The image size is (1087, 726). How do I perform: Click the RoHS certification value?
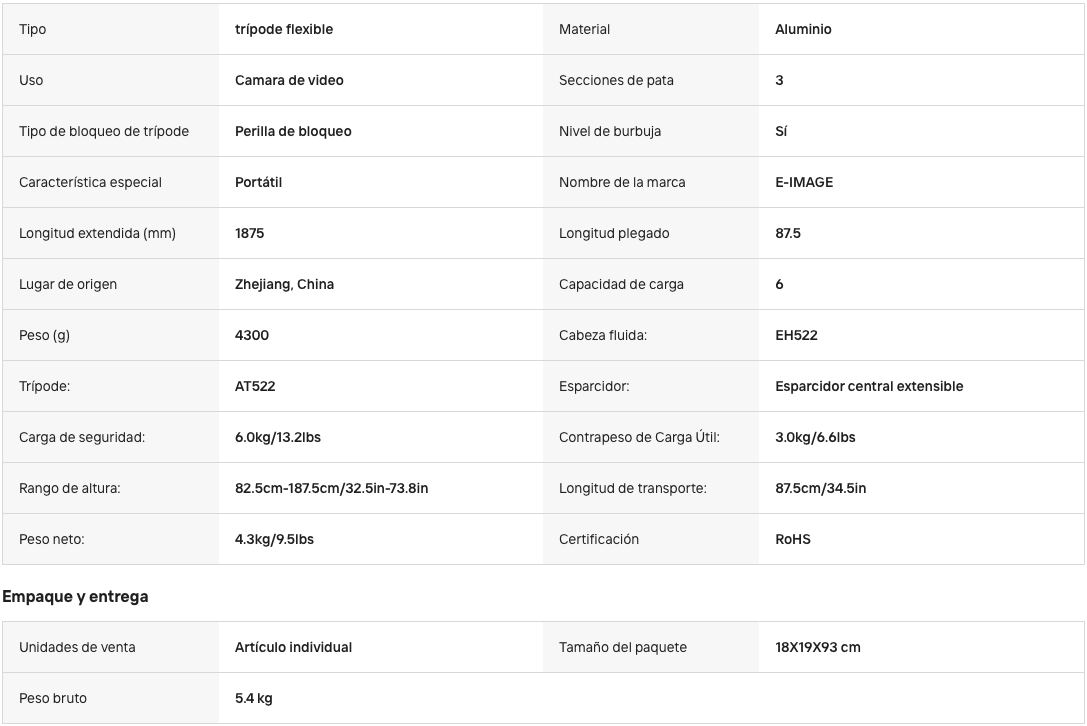click(792, 539)
